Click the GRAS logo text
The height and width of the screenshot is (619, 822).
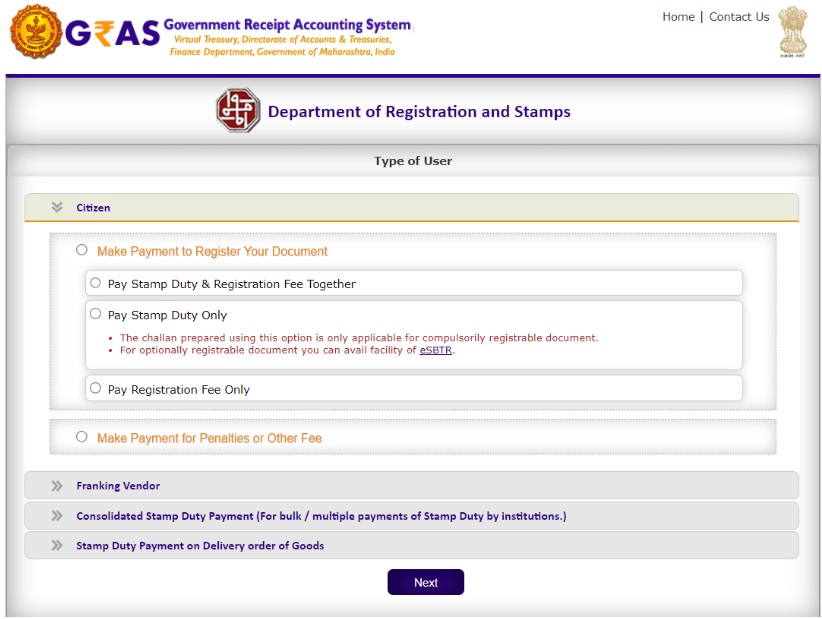112,34
